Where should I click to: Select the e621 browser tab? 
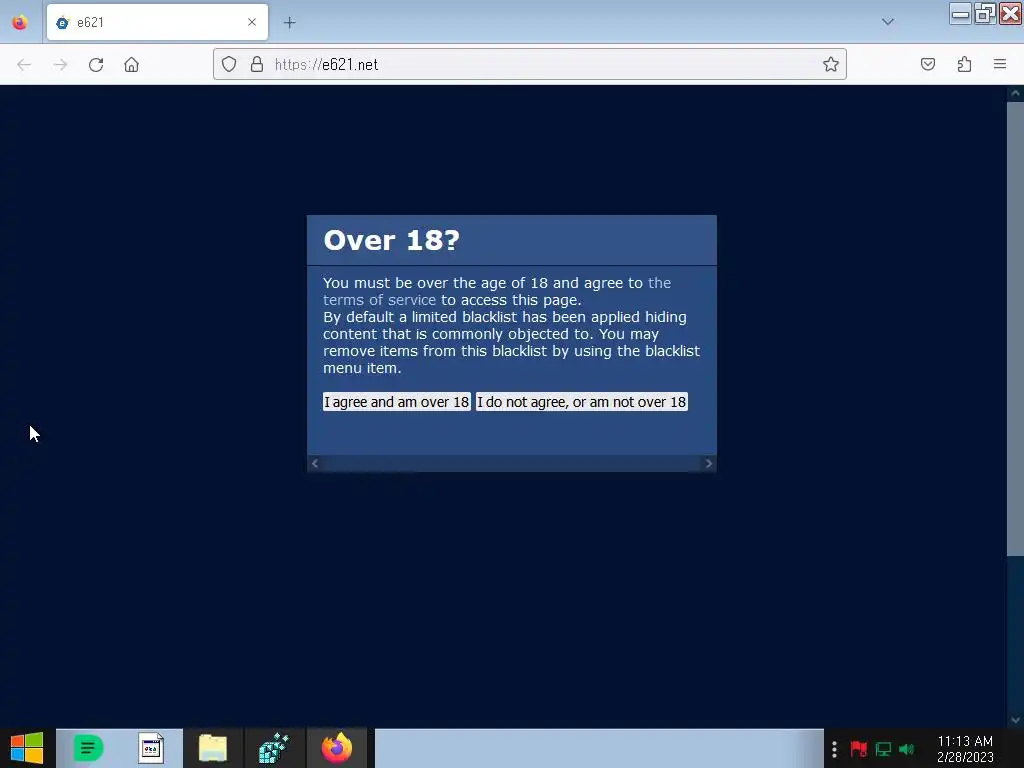pos(157,22)
